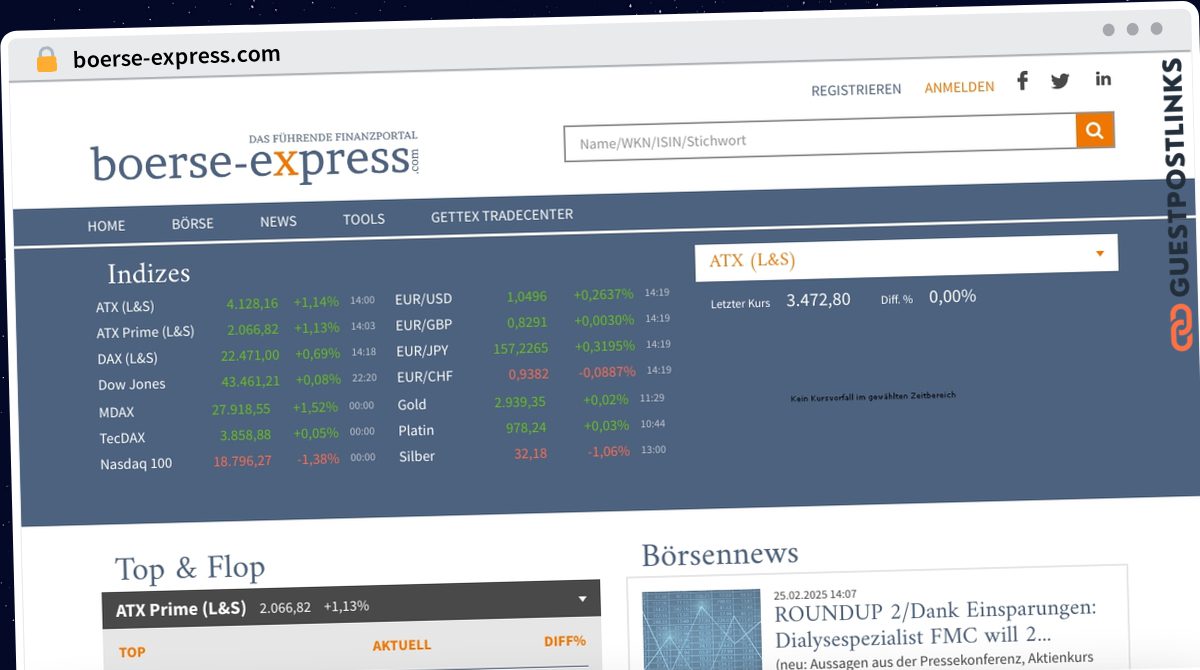Open the FMC news article thumbnail
The height and width of the screenshot is (670, 1200).
(701, 632)
